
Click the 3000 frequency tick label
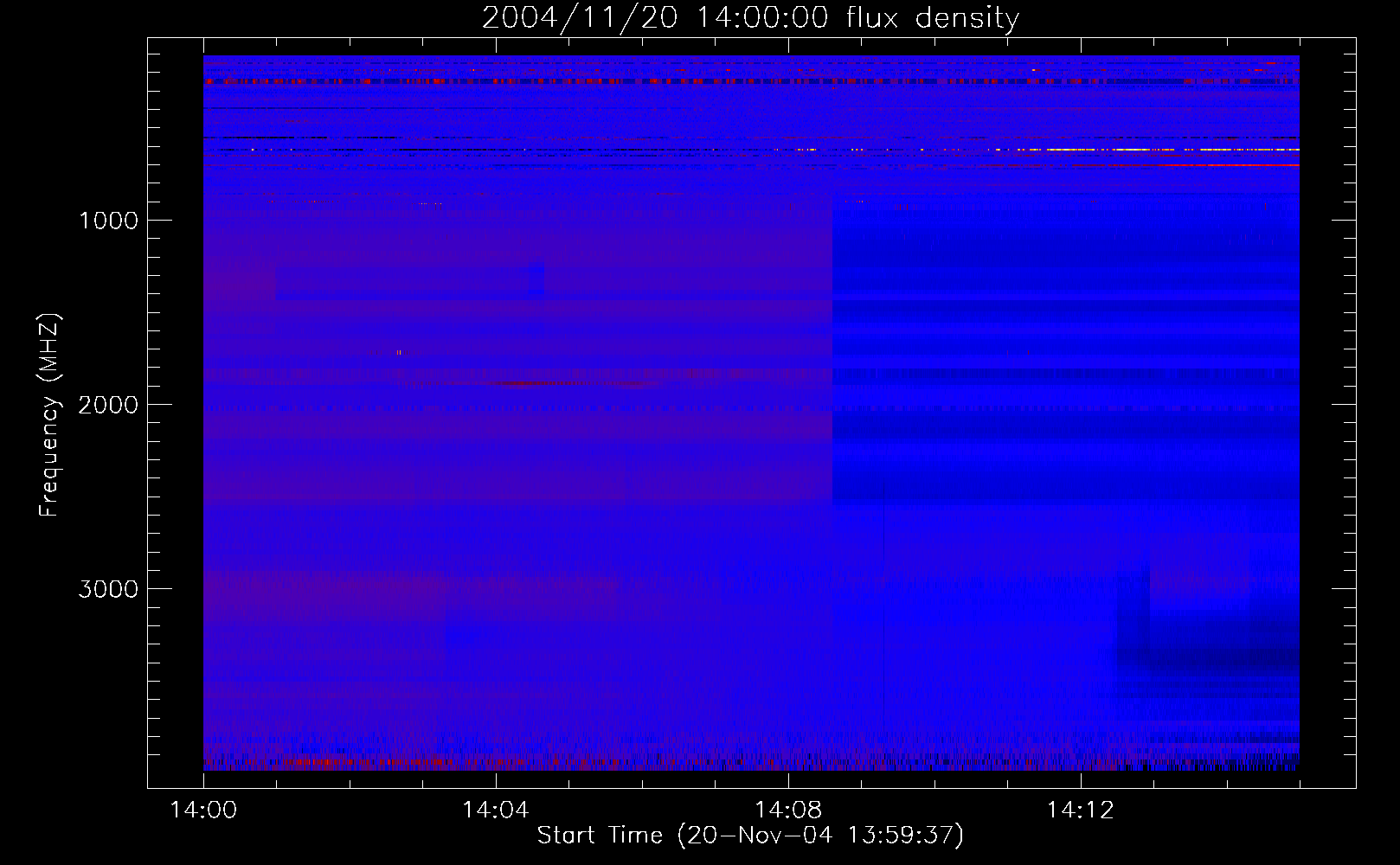coord(108,589)
